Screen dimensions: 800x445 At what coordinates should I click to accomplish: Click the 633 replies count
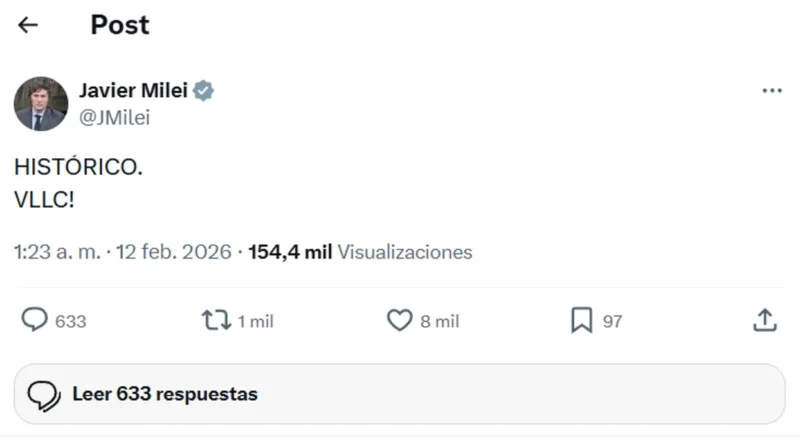pyautogui.click(x=71, y=321)
